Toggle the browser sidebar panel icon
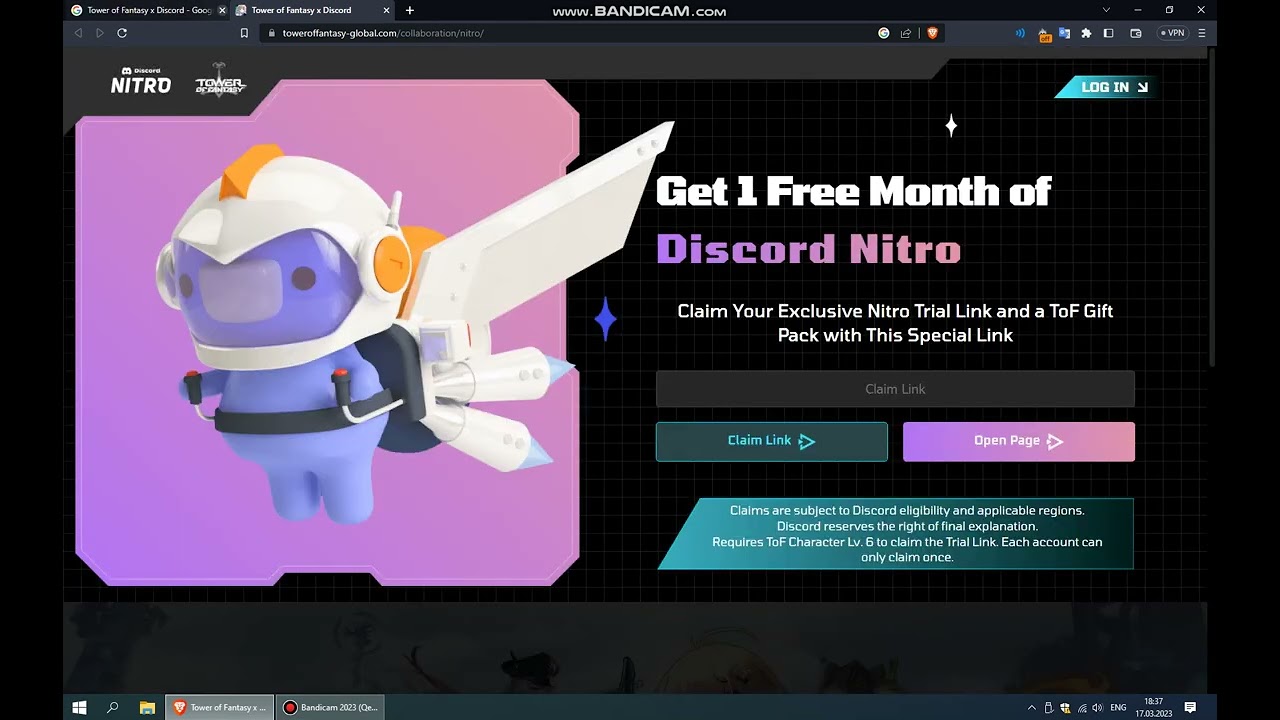 click(x=1108, y=33)
